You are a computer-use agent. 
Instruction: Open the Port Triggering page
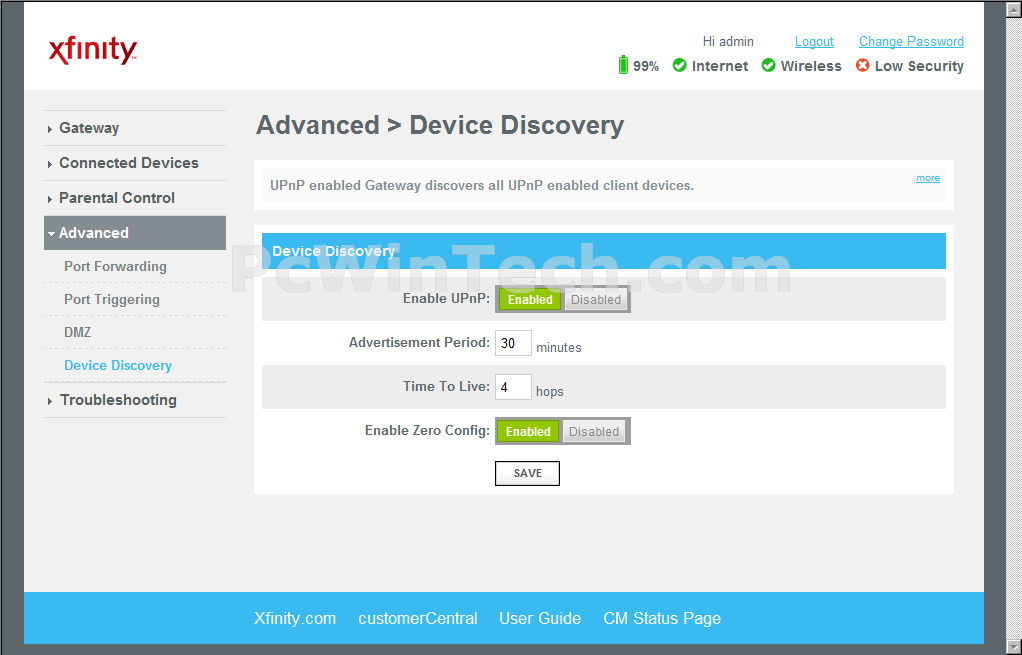tap(111, 300)
